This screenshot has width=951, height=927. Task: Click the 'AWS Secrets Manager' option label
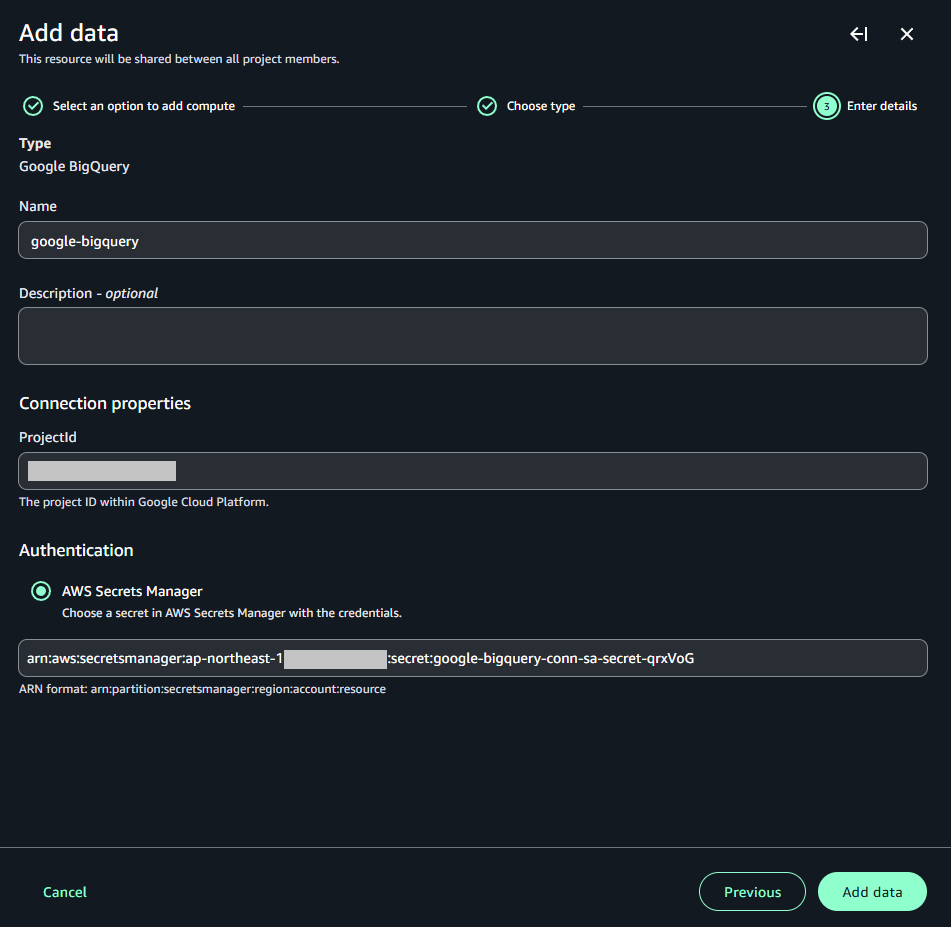point(132,591)
